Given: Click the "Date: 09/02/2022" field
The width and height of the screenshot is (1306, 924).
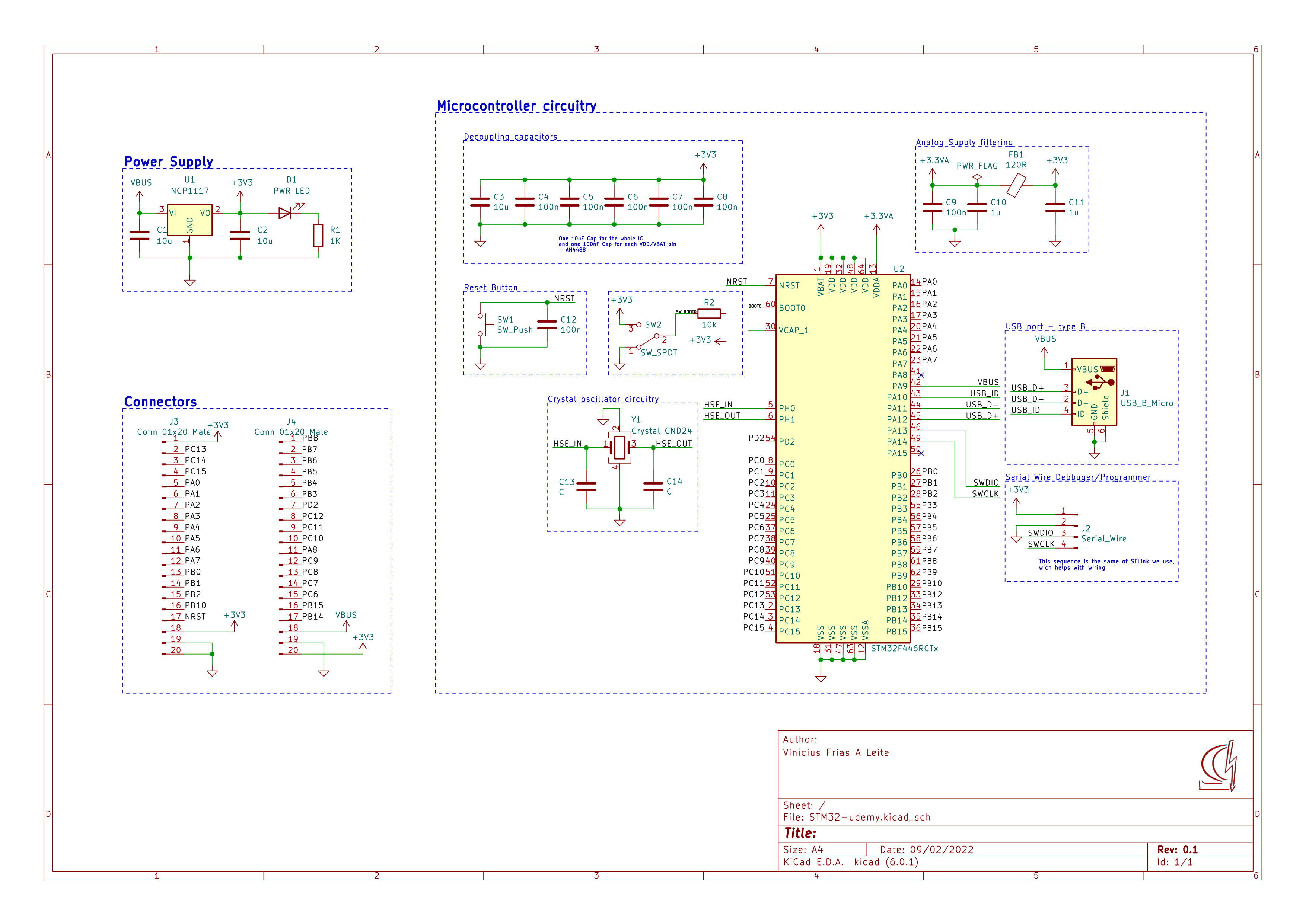Looking at the screenshot, I should [926, 850].
